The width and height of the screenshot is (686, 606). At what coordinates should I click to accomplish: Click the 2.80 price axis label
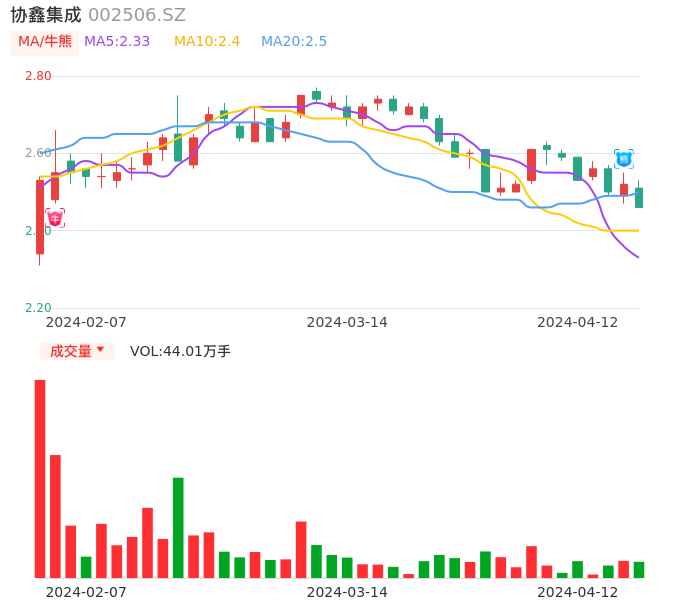[38, 76]
